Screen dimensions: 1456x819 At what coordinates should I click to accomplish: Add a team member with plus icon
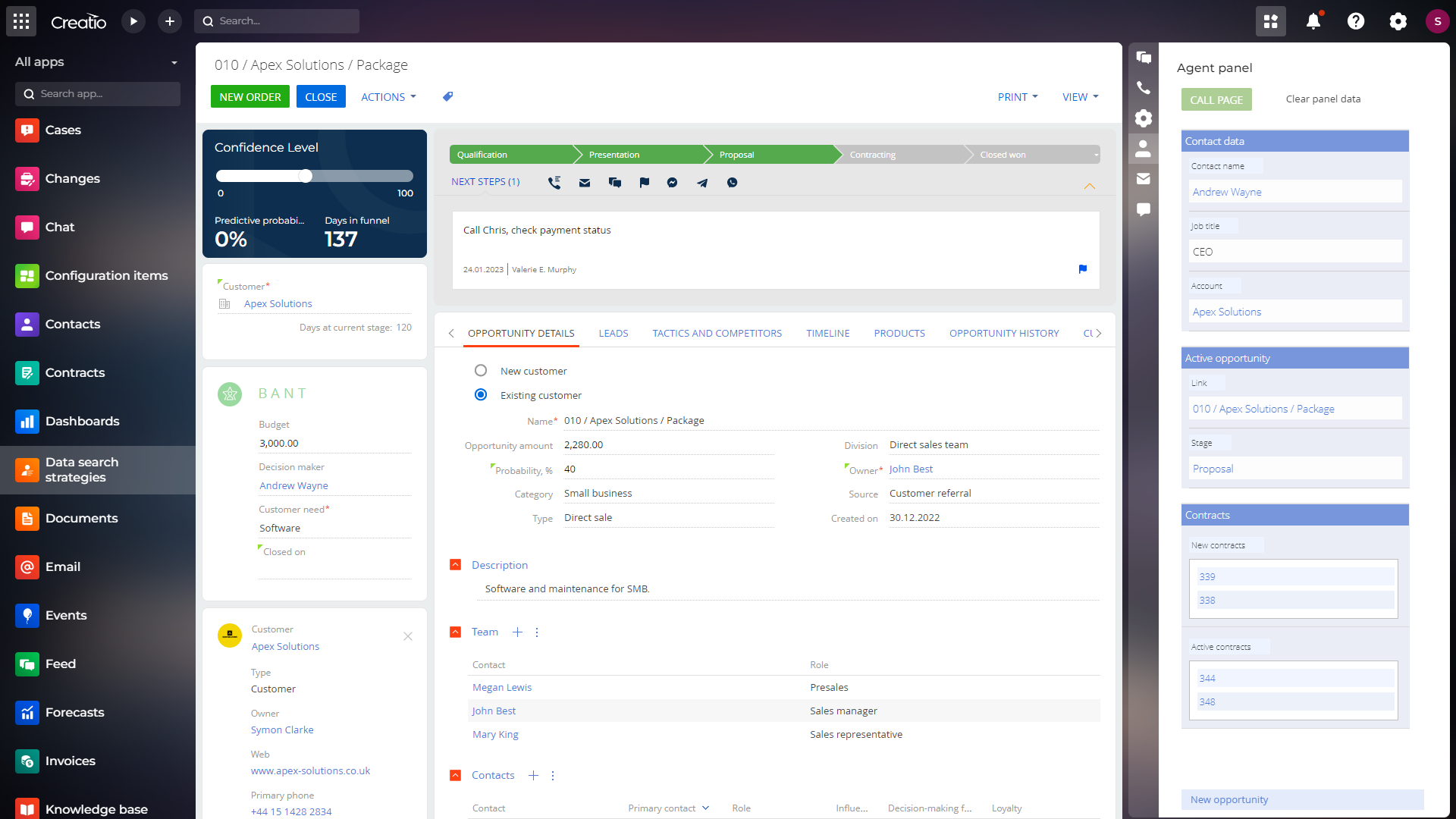click(517, 632)
